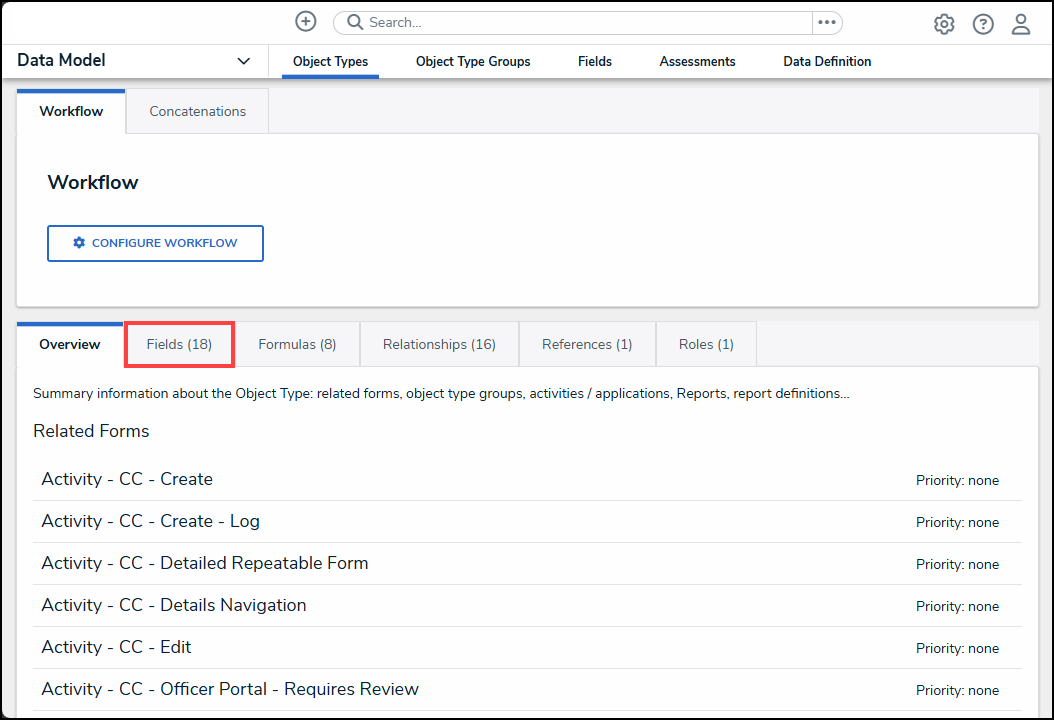Switch to Object Type Groups tab

pyautogui.click(x=473, y=61)
